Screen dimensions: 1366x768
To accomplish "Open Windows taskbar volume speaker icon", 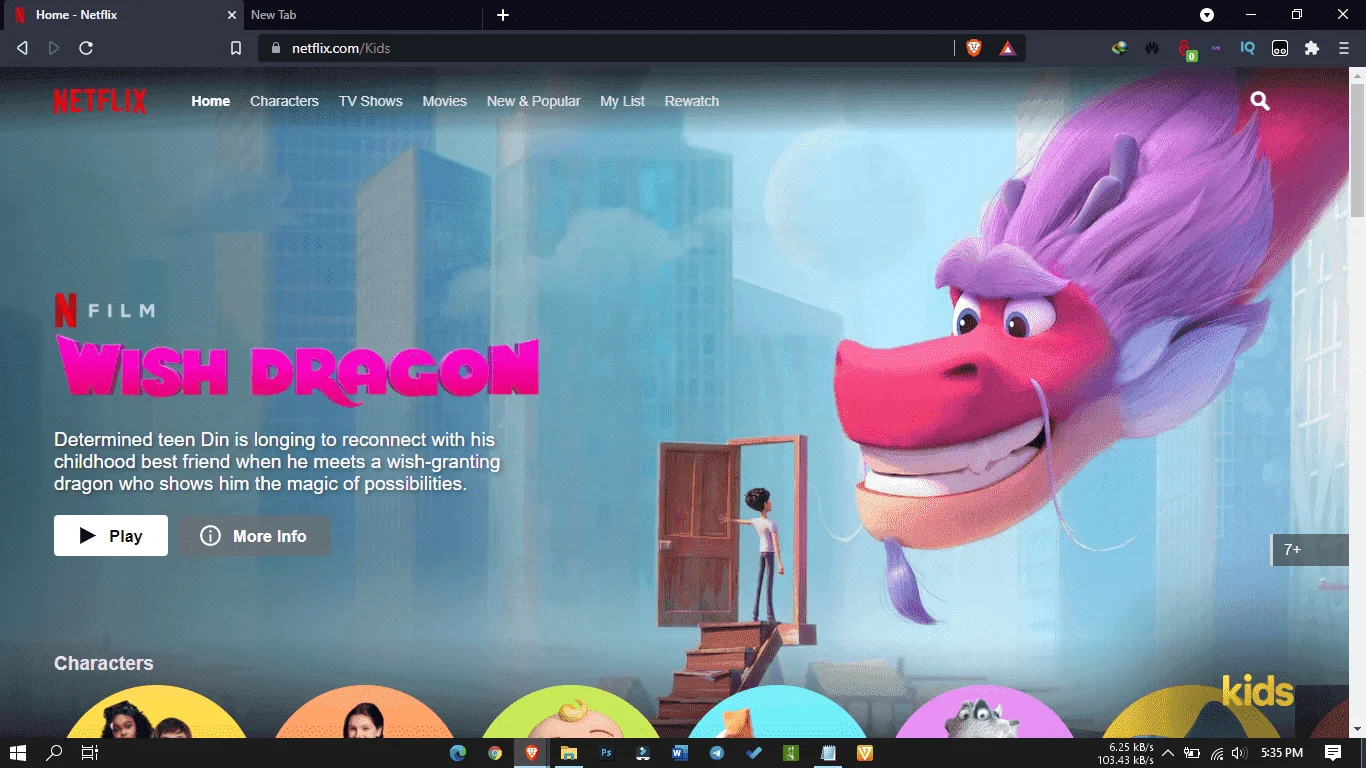I will click(x=1240, y=753).
